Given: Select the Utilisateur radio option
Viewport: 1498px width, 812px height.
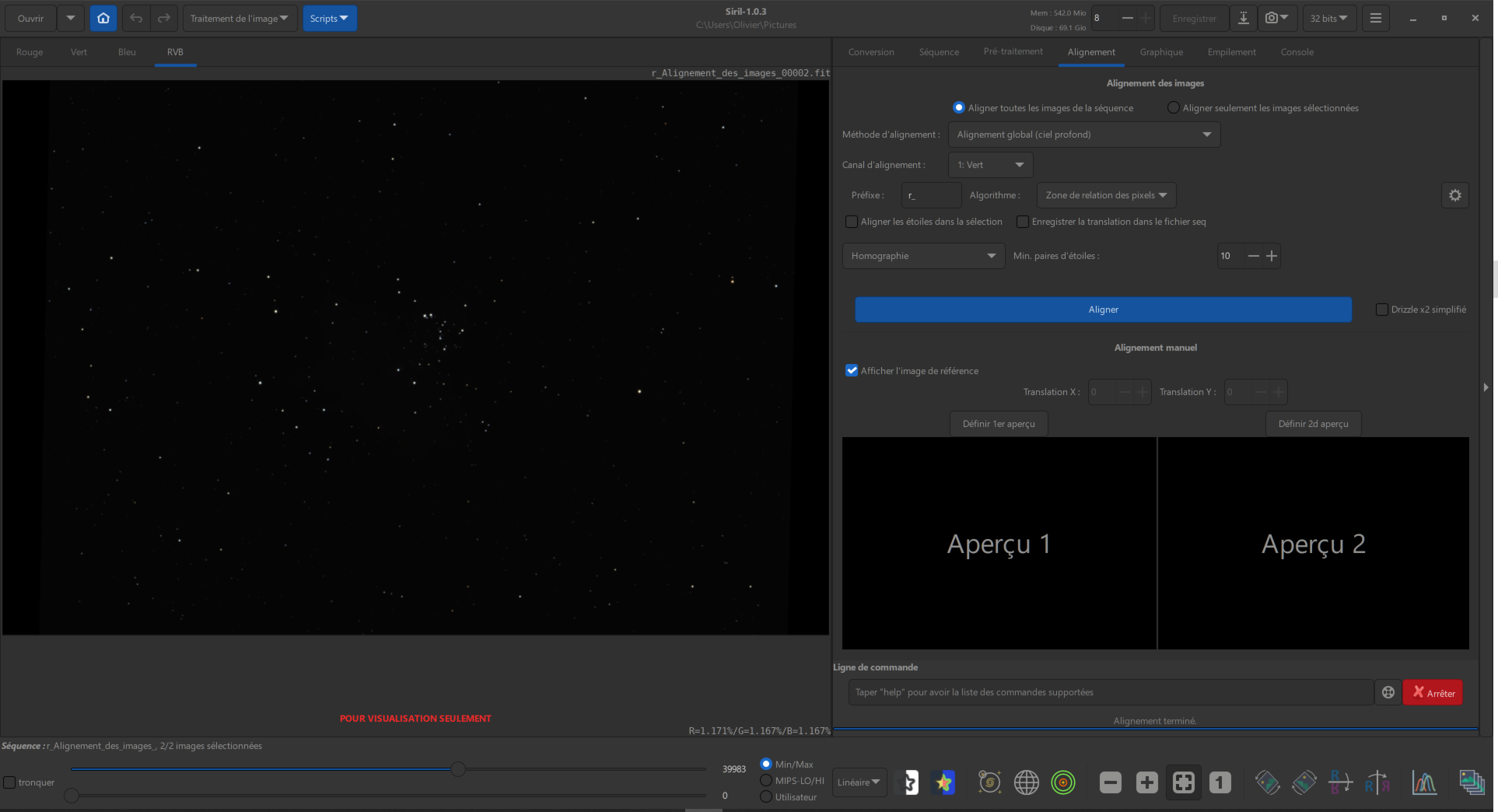Looking at the screenshot, I should click(788, 796).
